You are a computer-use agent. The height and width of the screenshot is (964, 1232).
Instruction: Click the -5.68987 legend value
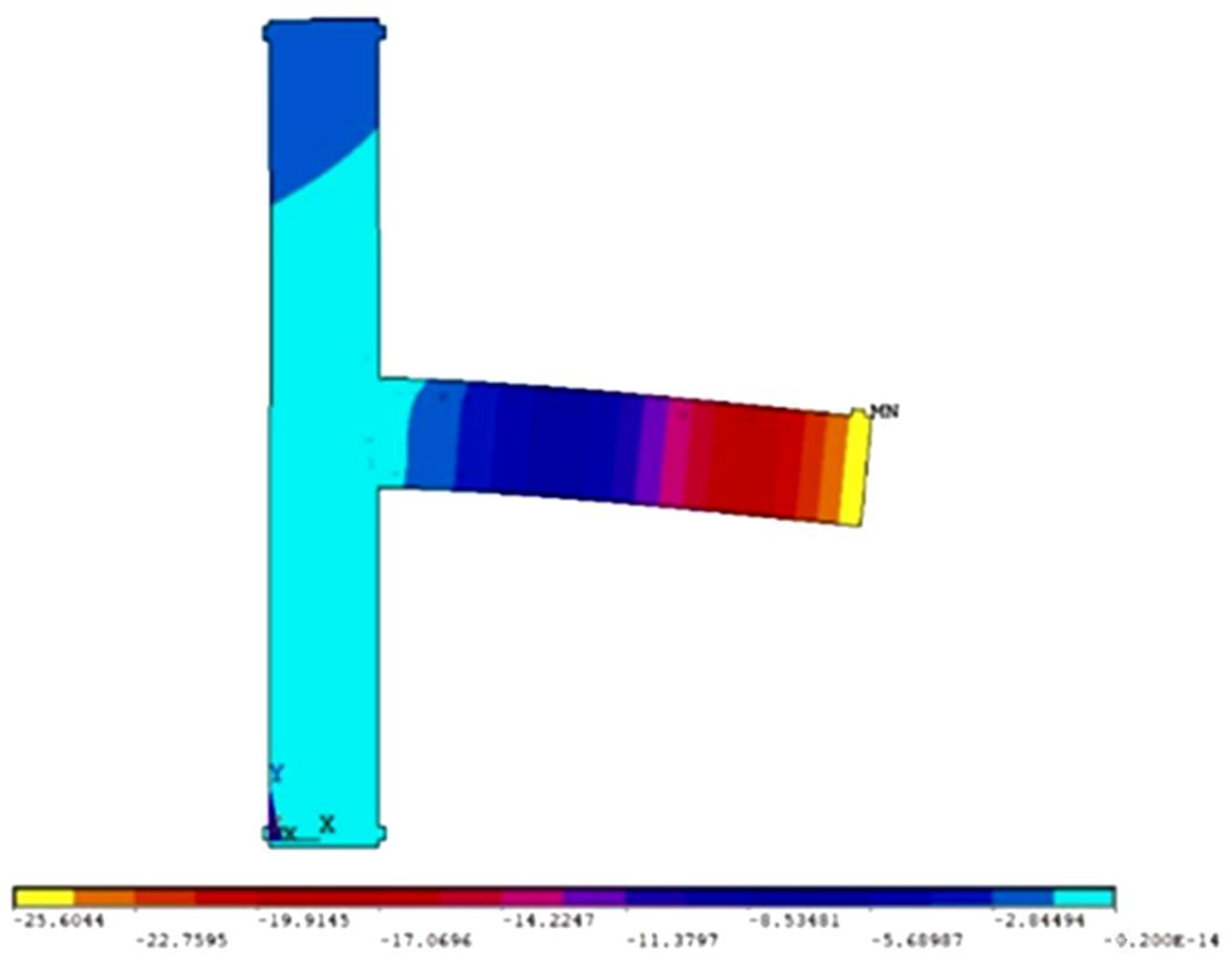(x=918, y=940)
